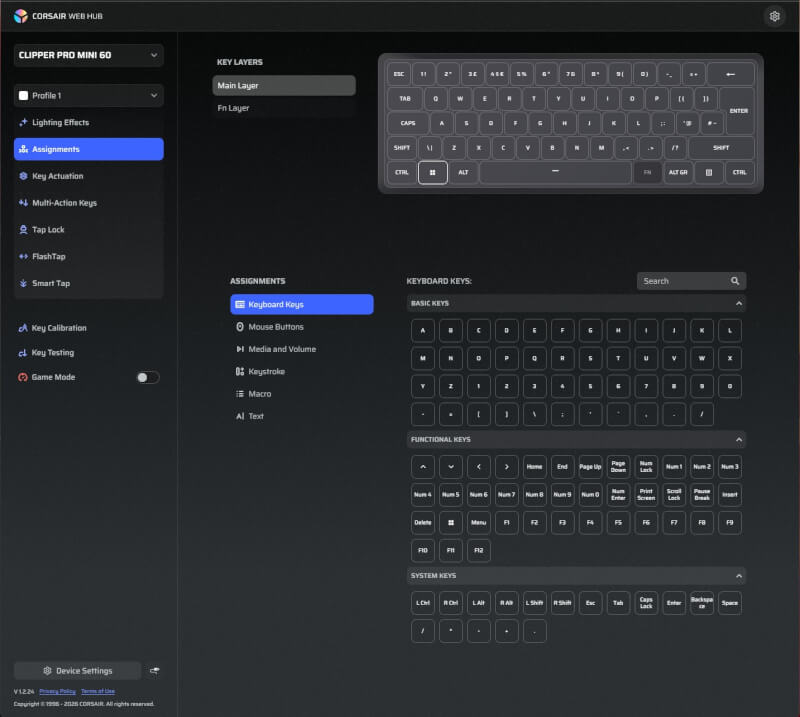Go to Key Actuation
The height and width of the screenshot is (717, 800).
click(x=89, y=176)
